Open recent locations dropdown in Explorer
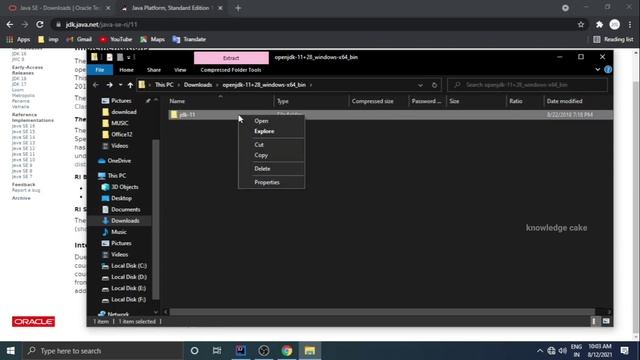 [120, 85]
